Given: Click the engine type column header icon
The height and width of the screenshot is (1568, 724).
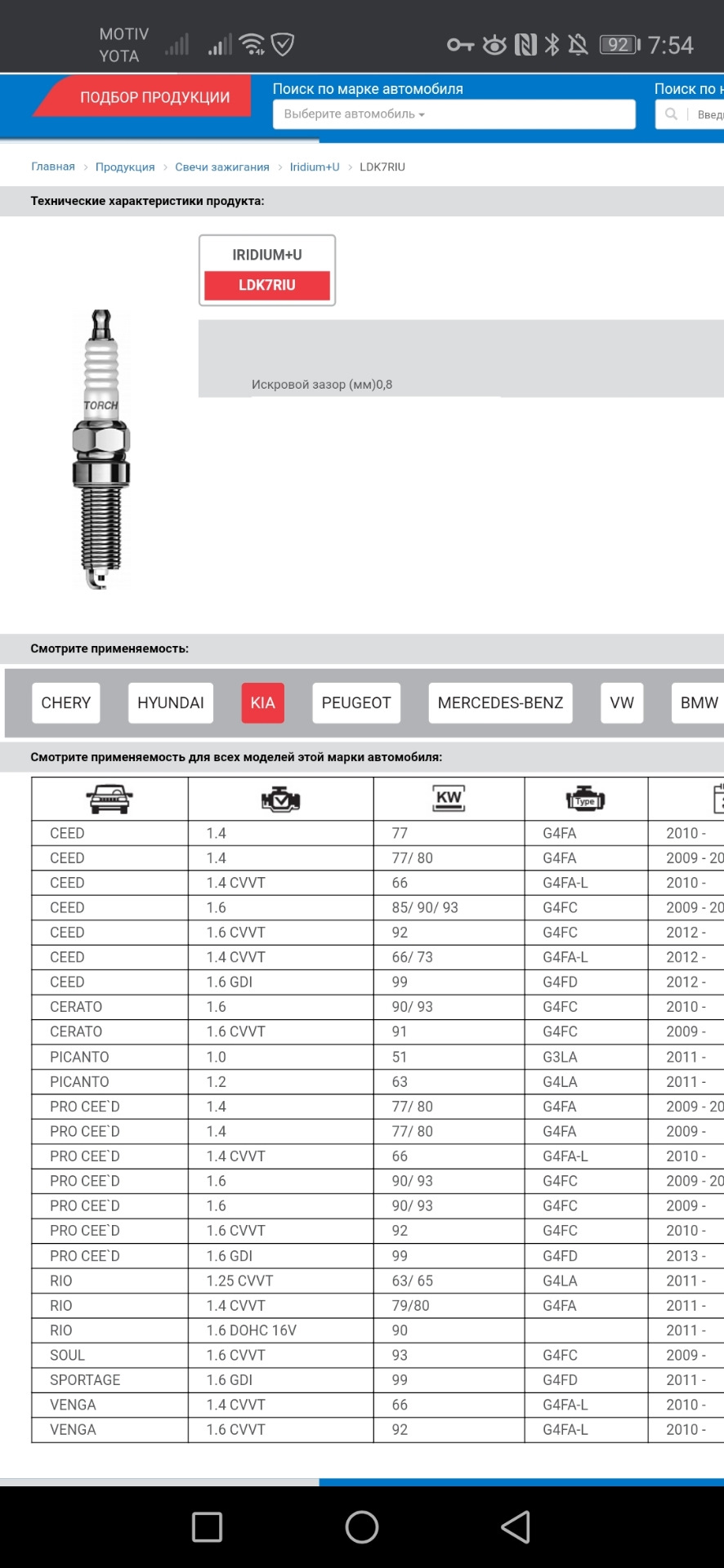Looking at the screenshot, I should click(x=585, y=799).
